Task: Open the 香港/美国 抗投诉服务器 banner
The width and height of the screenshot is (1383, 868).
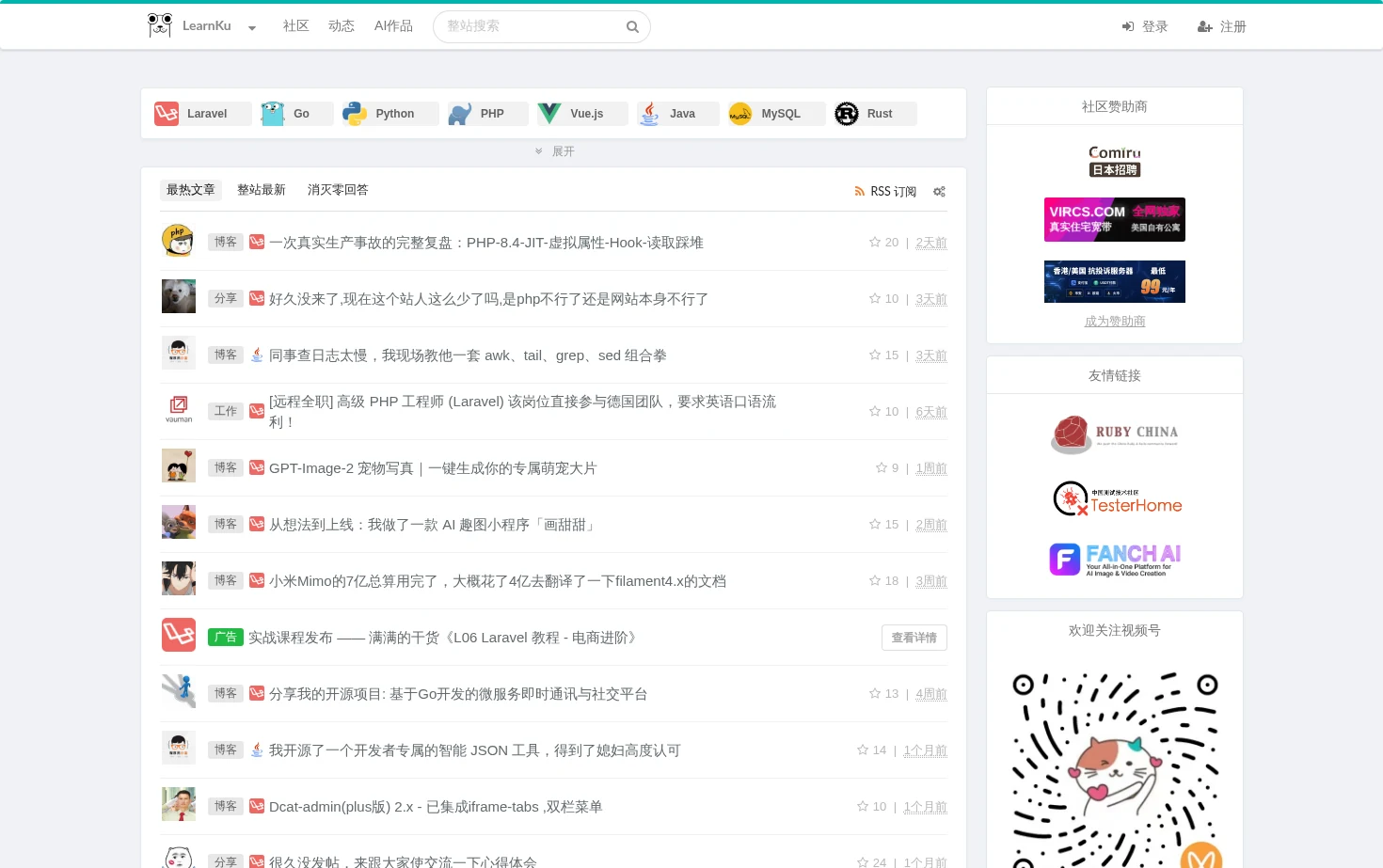Action: click(x=1115, y=281)
